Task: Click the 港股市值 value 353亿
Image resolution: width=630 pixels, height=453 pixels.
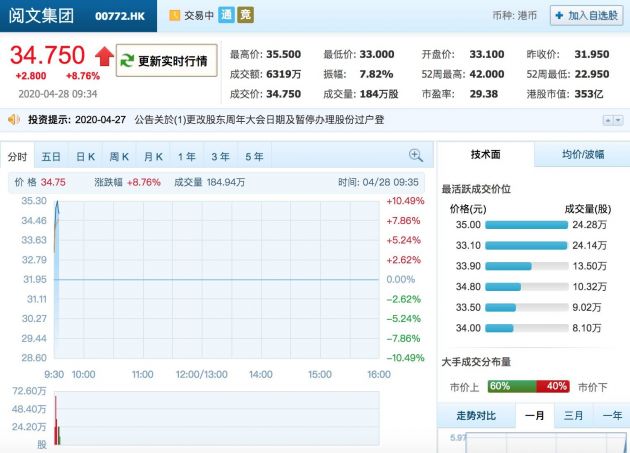Action: (x=589, y=94)
